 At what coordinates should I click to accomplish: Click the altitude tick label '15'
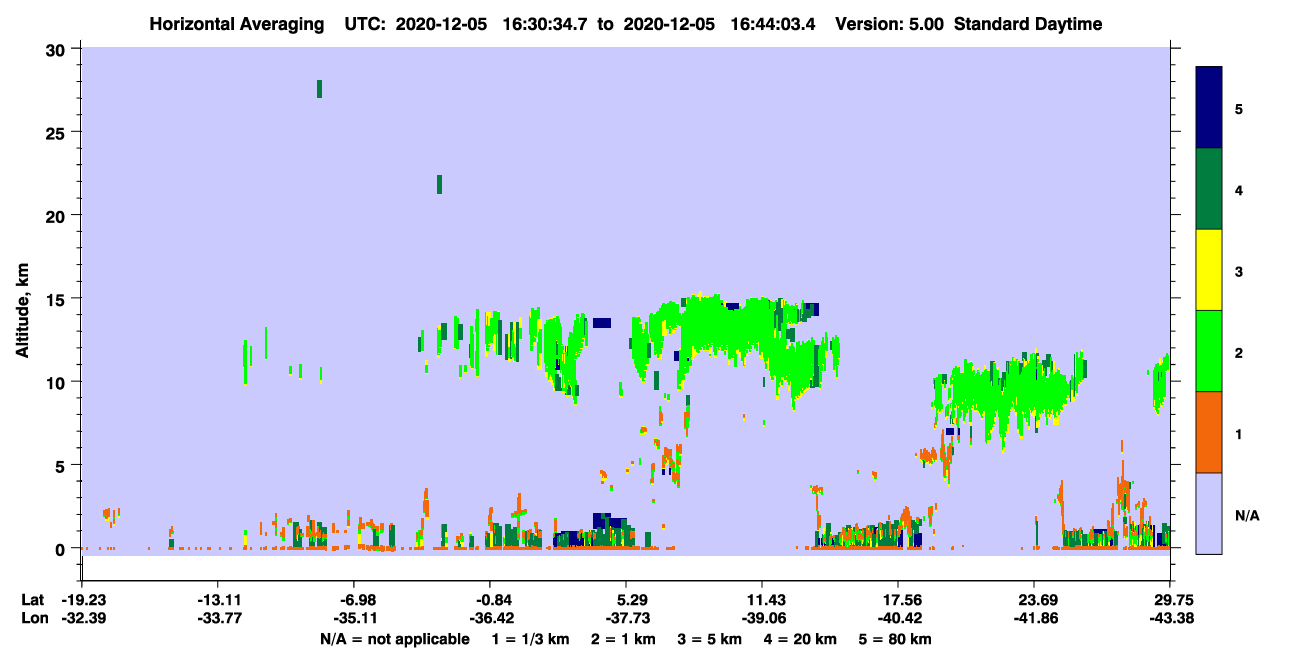[58, 299]
